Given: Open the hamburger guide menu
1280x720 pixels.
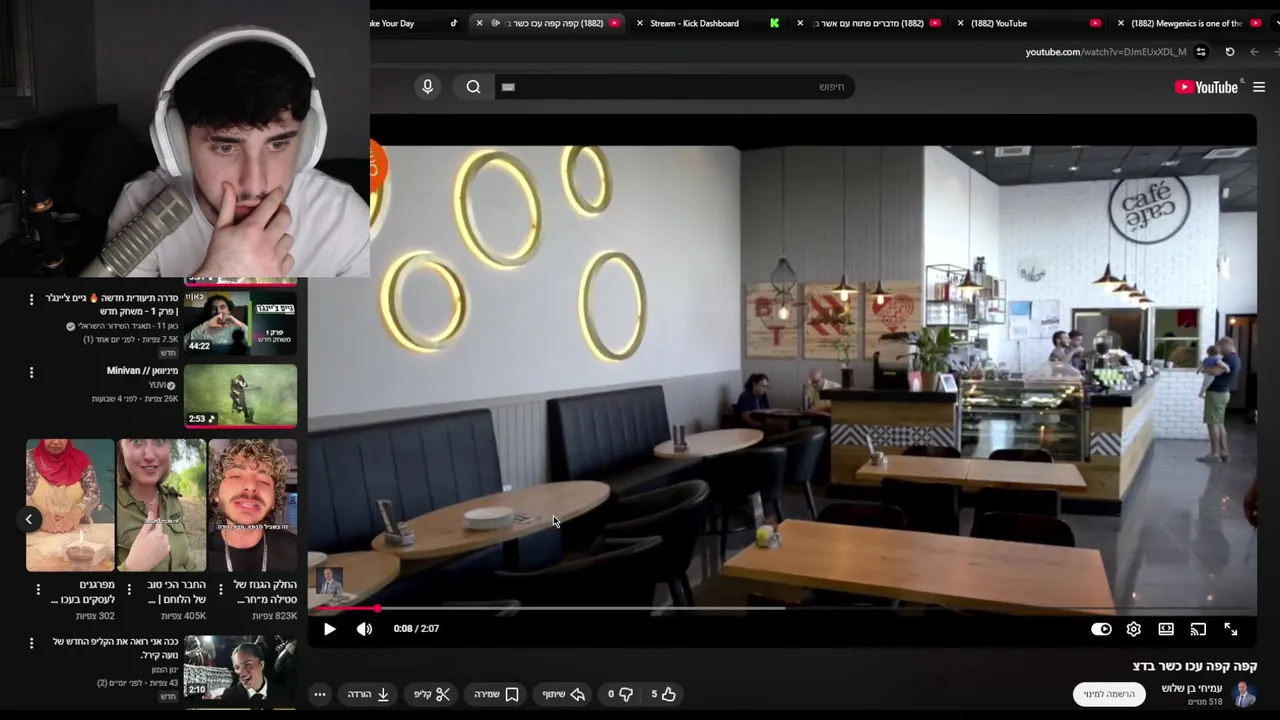Looking at the screenshot, I should click(x=1259, y=87).
